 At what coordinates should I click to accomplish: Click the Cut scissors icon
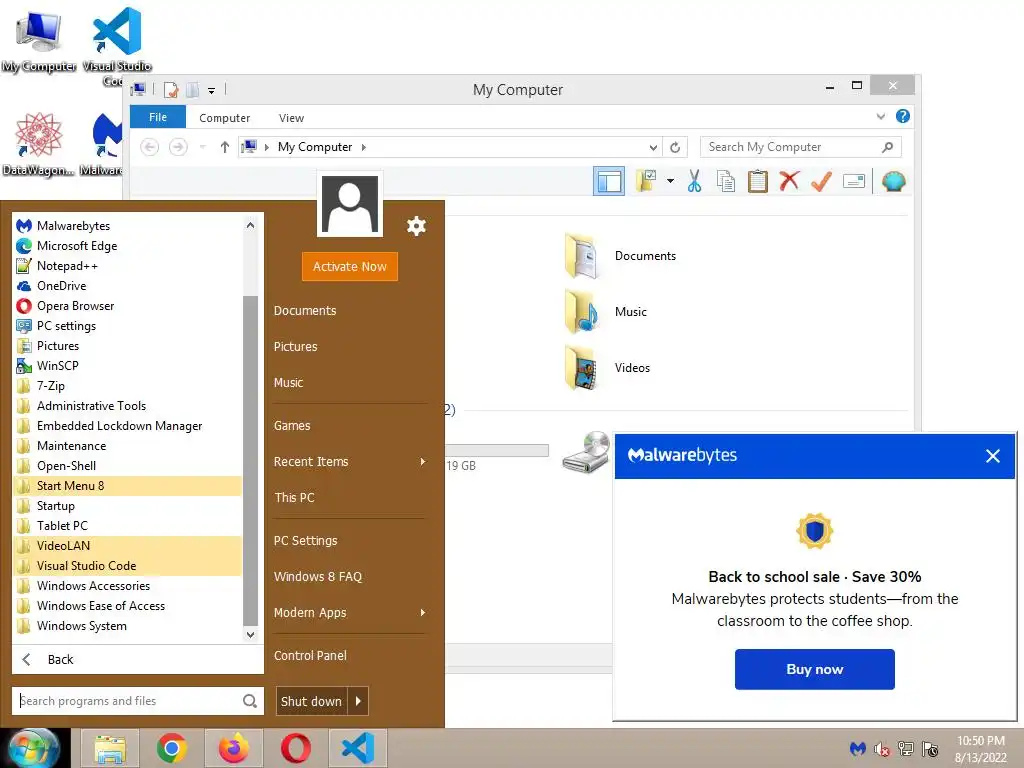tap(694, 182)
